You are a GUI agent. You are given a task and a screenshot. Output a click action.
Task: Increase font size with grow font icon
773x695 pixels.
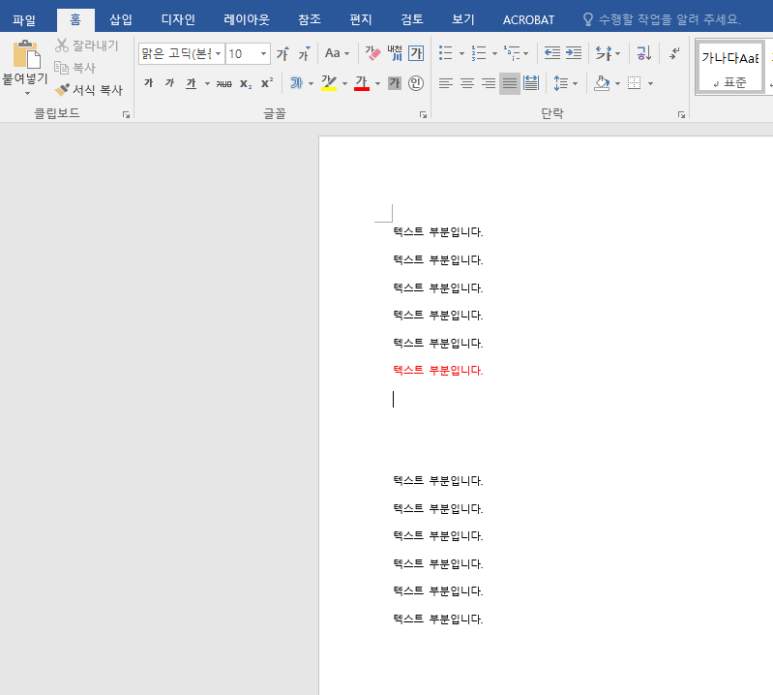tap(282, 53)
